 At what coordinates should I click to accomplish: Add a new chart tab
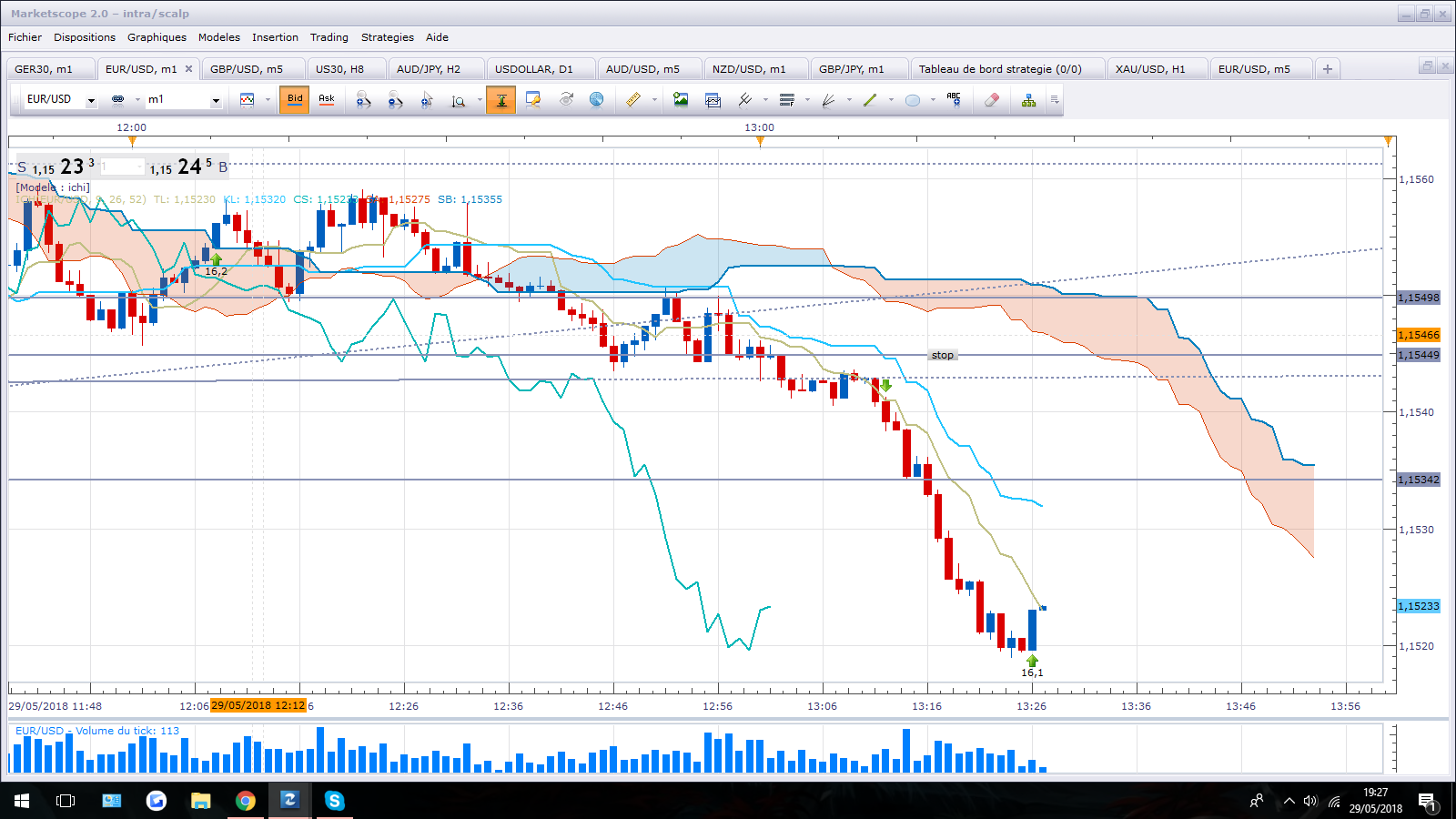[x=1328, y=69]
